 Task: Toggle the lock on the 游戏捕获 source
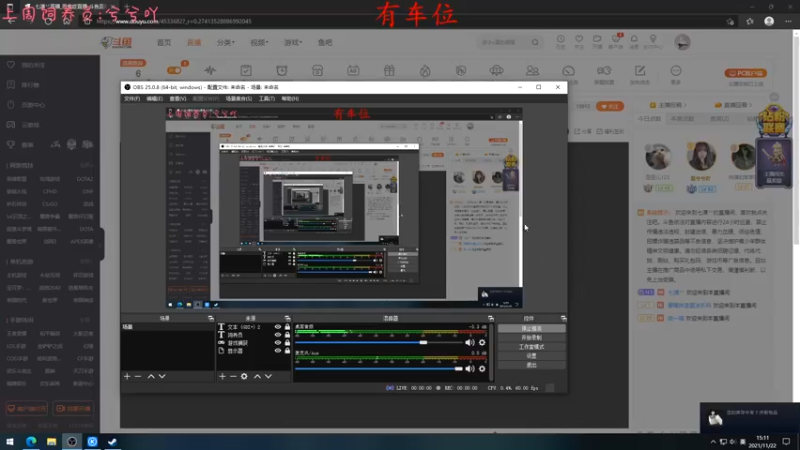(287, 343)
